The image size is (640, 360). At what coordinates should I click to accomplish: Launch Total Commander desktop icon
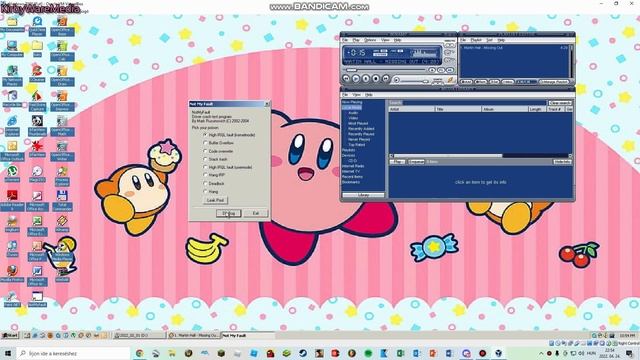click(x=62, y=200)
